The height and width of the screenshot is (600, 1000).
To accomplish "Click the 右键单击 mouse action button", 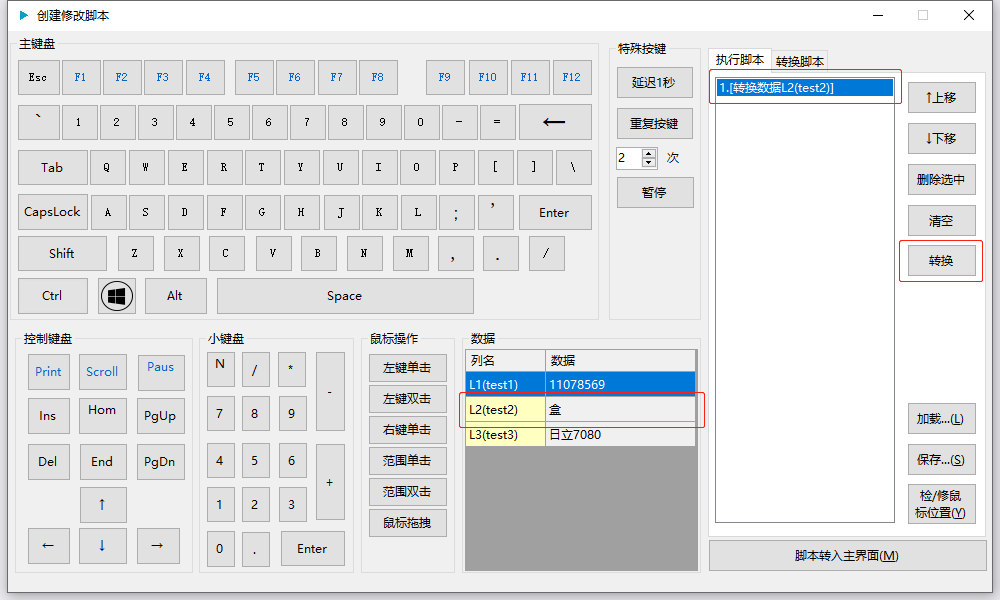I will point(408,430).
